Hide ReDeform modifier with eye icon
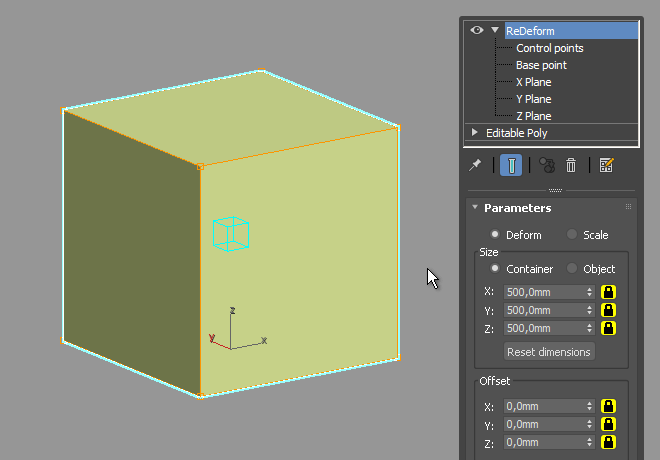This screenshot has height=460, width=660. tap(477, 30)
